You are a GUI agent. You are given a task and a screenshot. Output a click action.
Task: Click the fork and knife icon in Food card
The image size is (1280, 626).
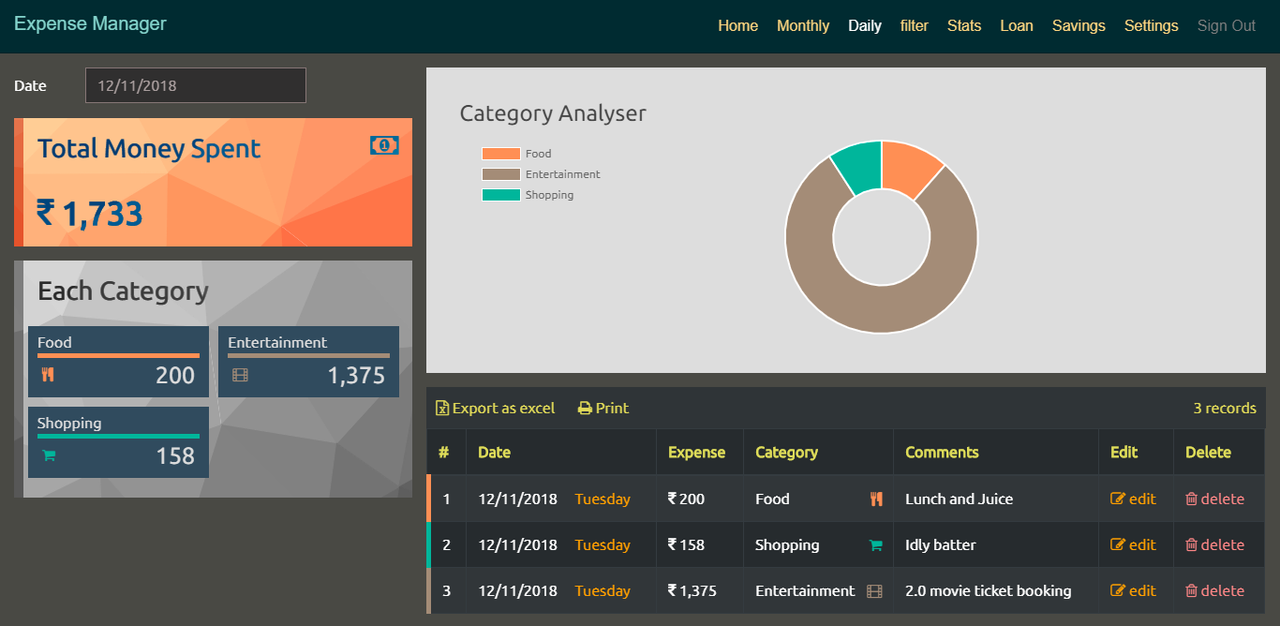click(47, 376)
